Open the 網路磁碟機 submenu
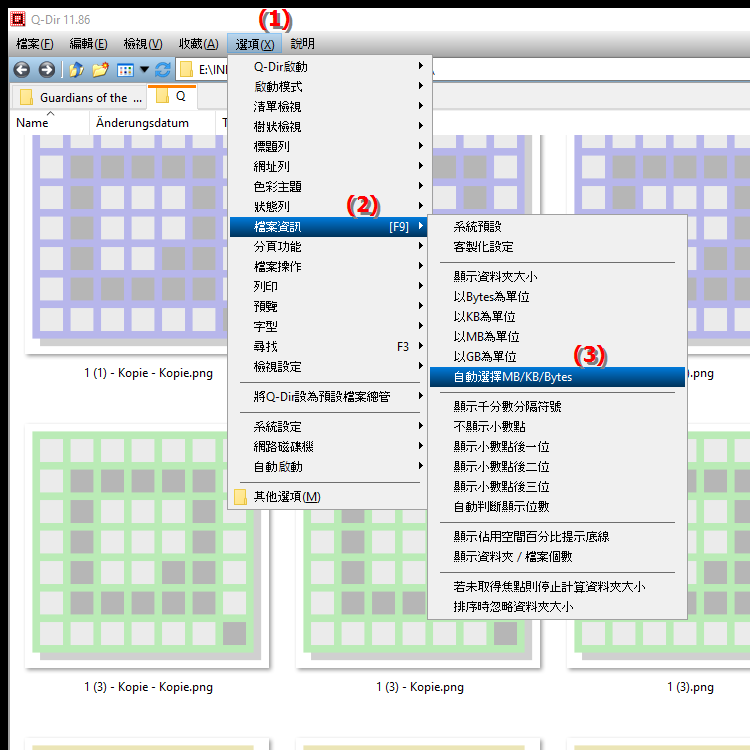This screenshot has height=750, width=750. pos(330,447)
